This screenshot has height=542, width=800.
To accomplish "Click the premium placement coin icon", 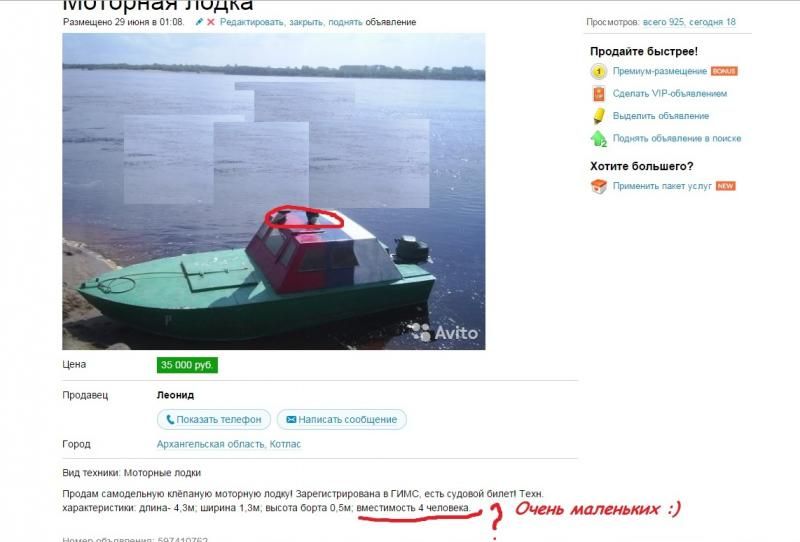I will tap(598, 71).
